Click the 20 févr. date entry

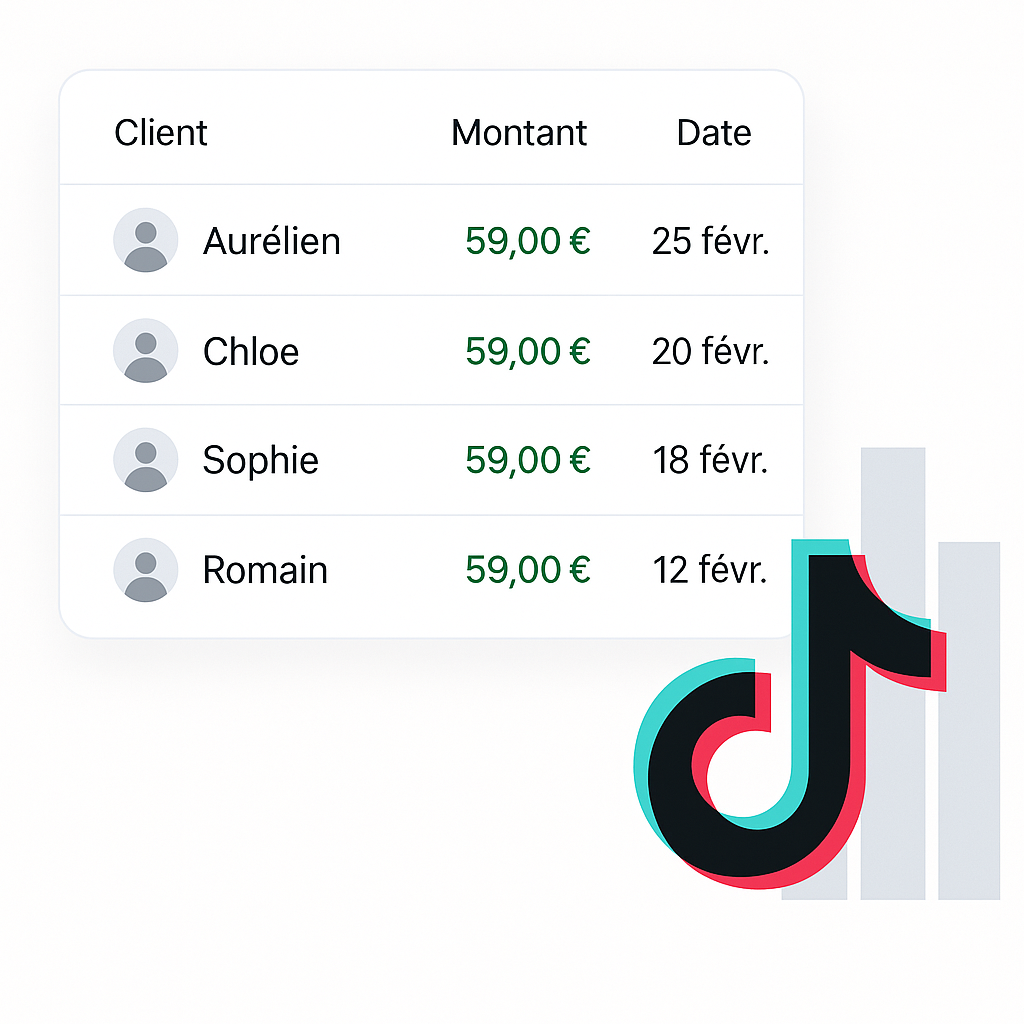coord(711,351)
